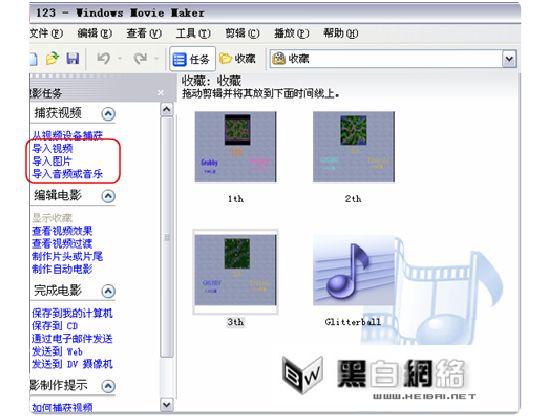Open the 播放(P) menu
Screen dimensions: 554x416
pyautogui.click(x=291, y=34)
